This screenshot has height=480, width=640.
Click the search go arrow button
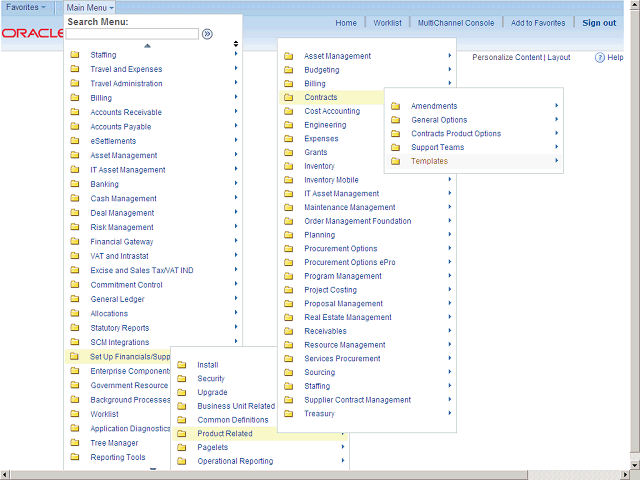(207, 34)
